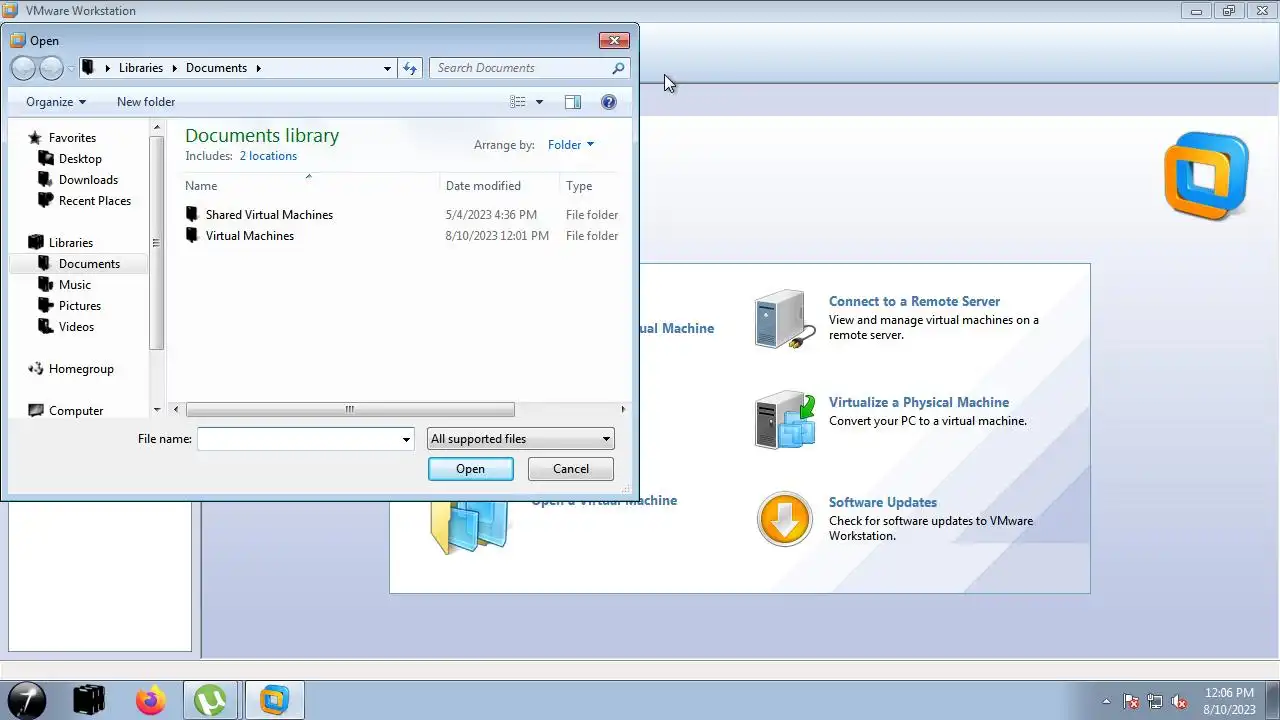Open the 2 locations link
The height and width of the screenshot is (720, 1280).
(x=268, y=156)
